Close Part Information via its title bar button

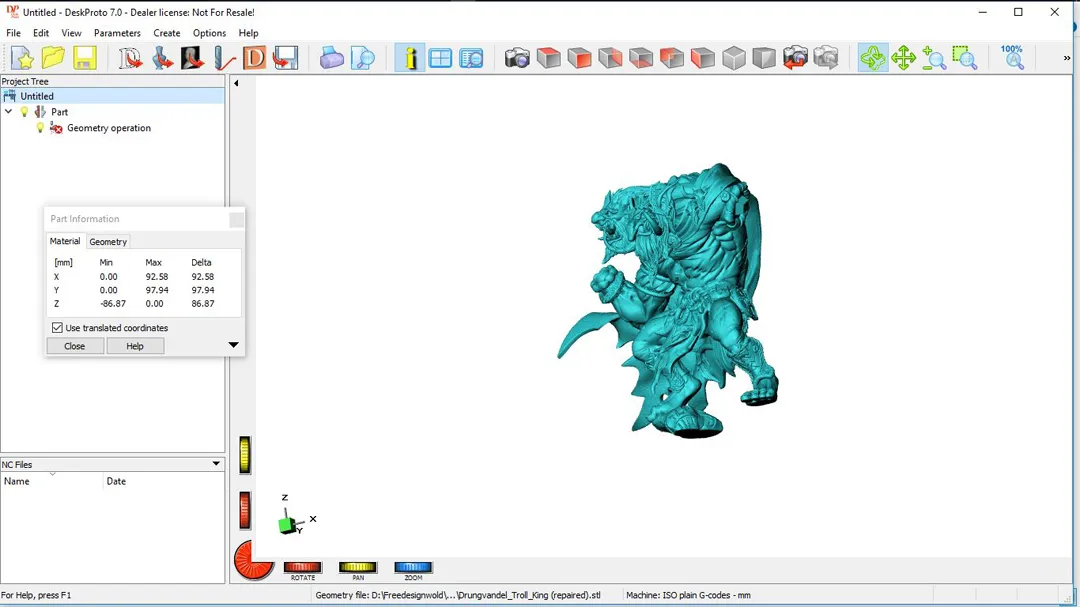236,219
